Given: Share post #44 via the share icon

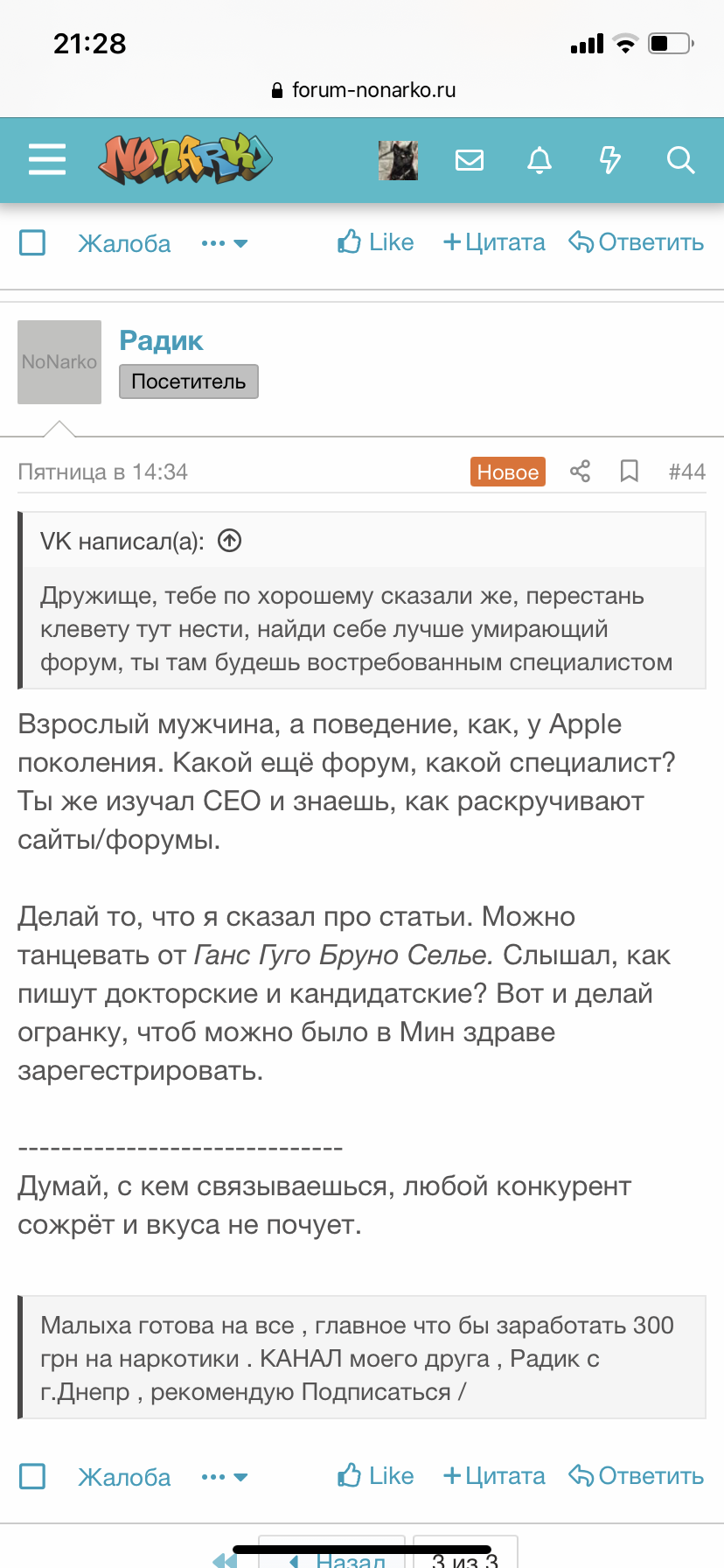Looking at the screenshot, I should [x=580, y=471].
